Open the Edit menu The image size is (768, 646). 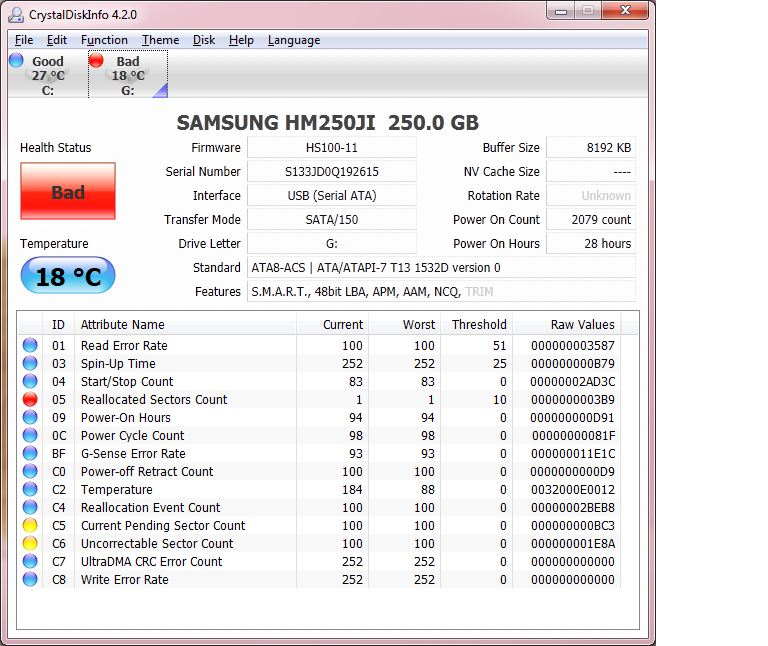57,40
